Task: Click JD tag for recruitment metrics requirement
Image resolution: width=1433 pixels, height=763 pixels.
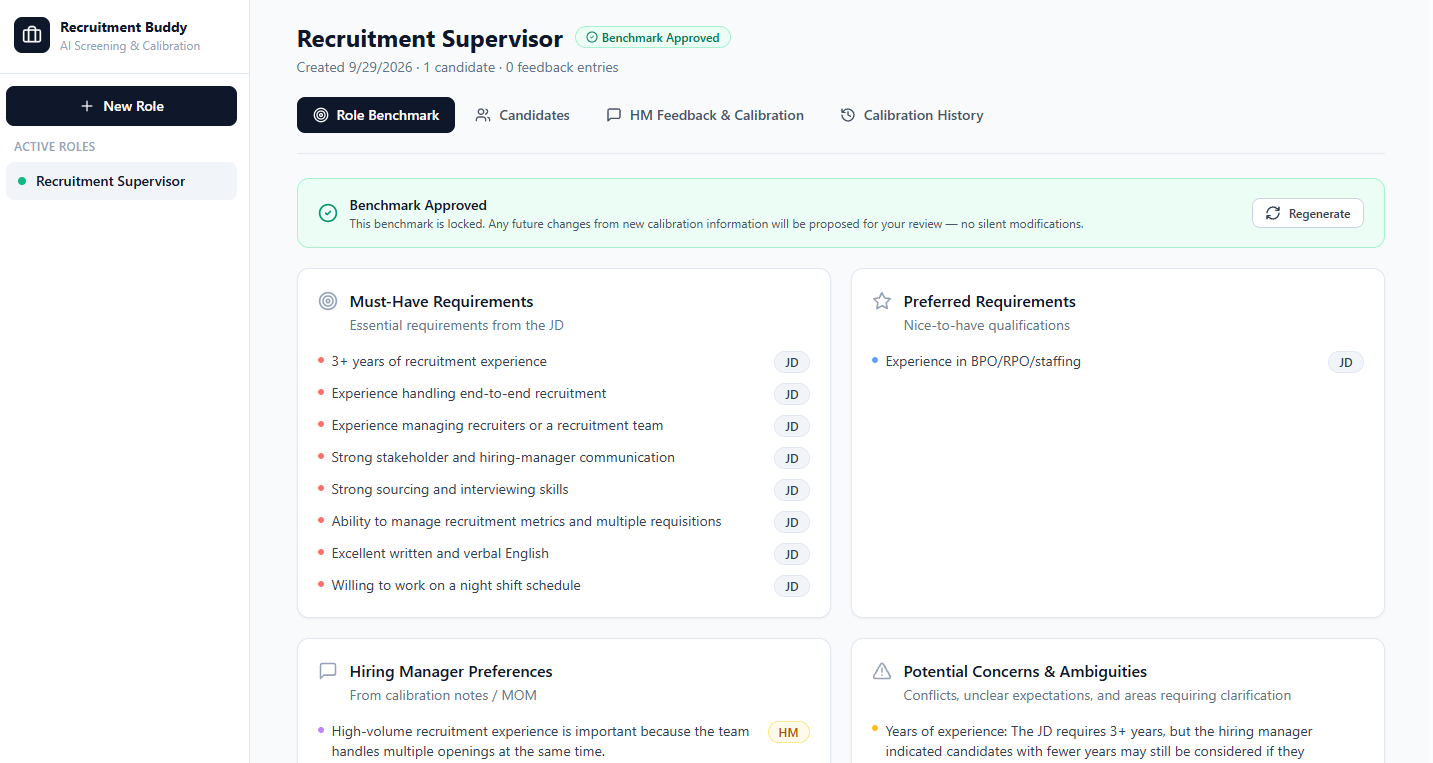Action: [792, 523]
